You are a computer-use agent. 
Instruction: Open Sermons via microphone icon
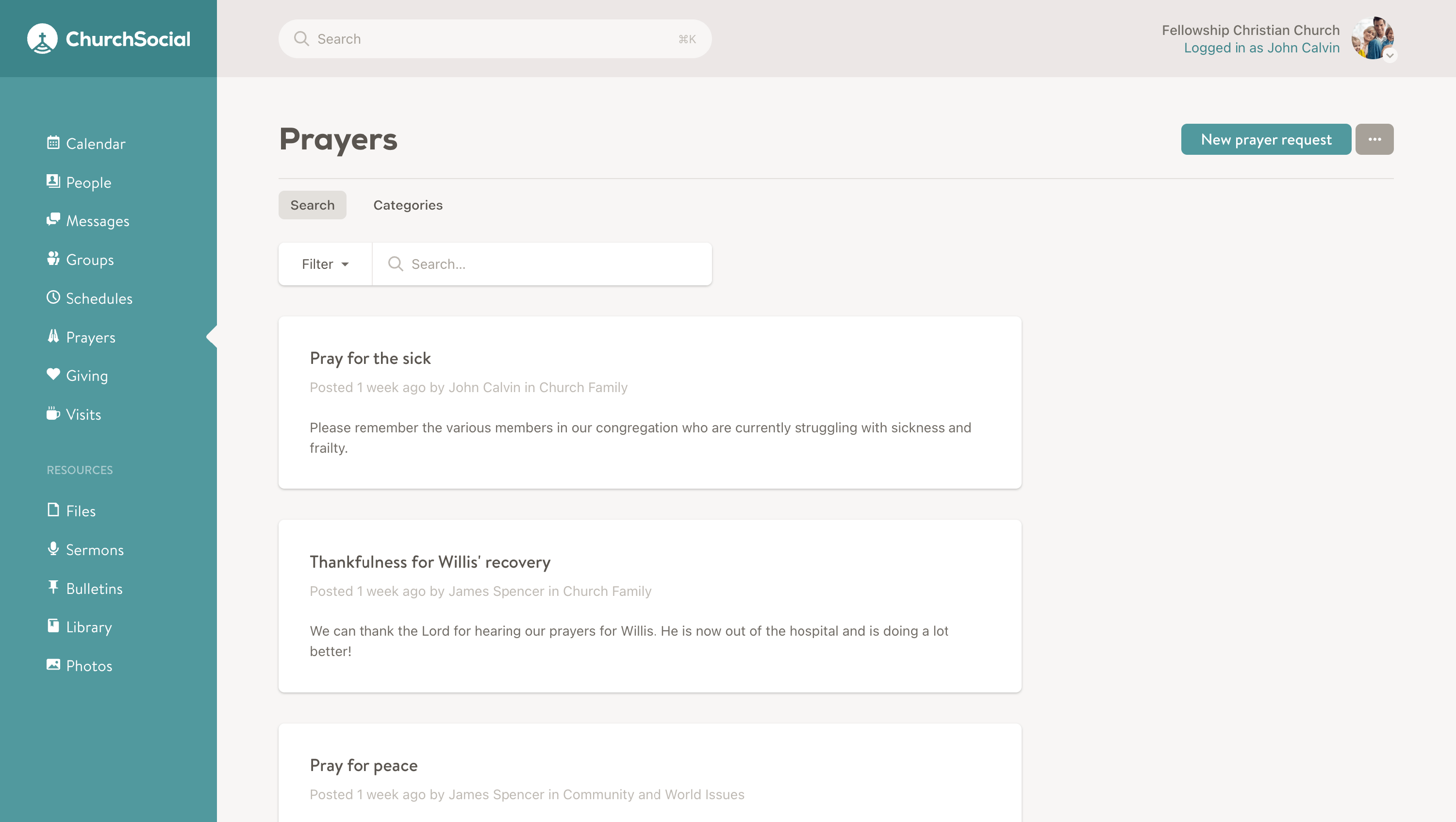coord(53,548)
